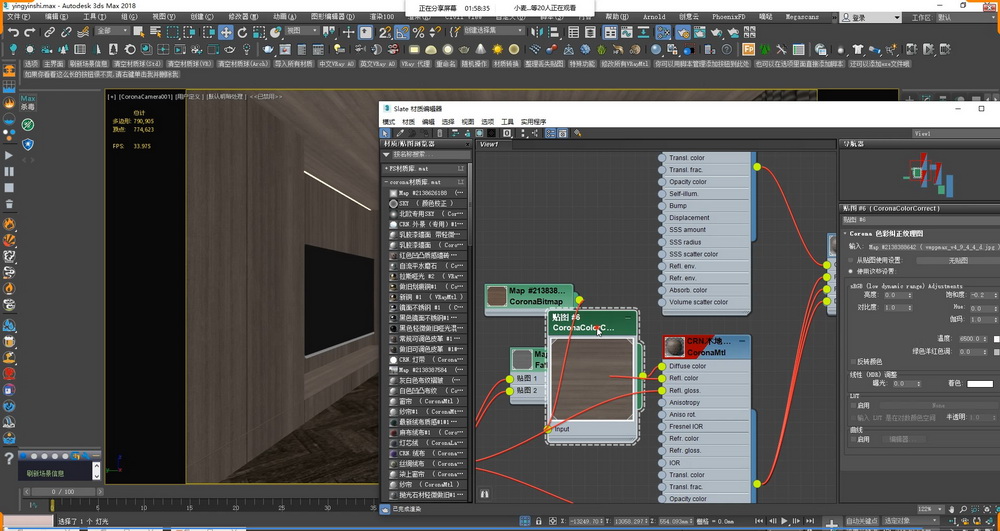Toggle the LUT 启用 checkbox
Viewport: 1000px width, 531px height.
click(x=853, y=405)
